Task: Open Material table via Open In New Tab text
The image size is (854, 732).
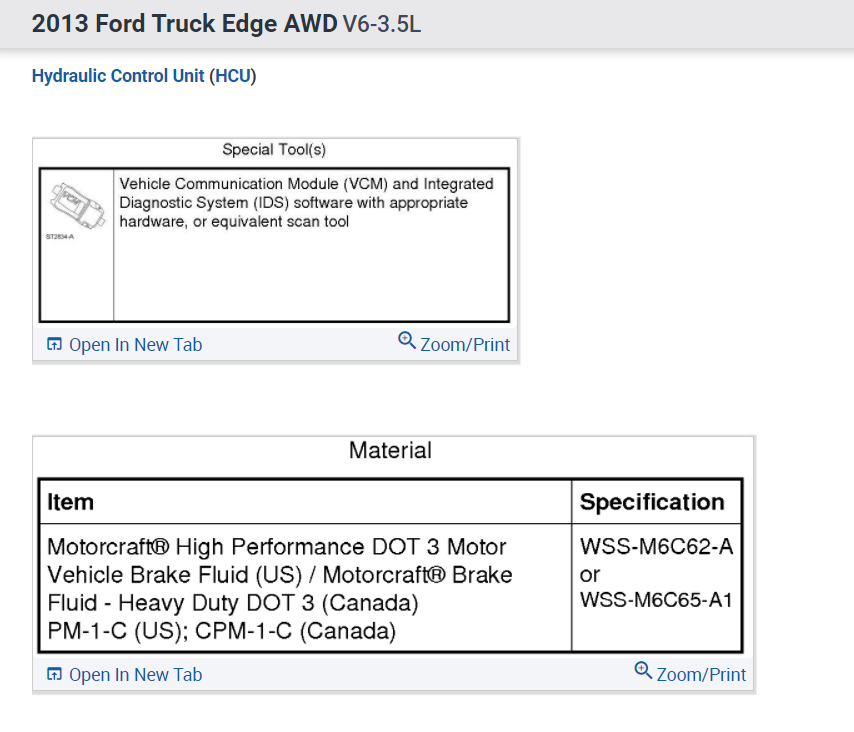Action: pyautogui.click(x=135, y=675)
